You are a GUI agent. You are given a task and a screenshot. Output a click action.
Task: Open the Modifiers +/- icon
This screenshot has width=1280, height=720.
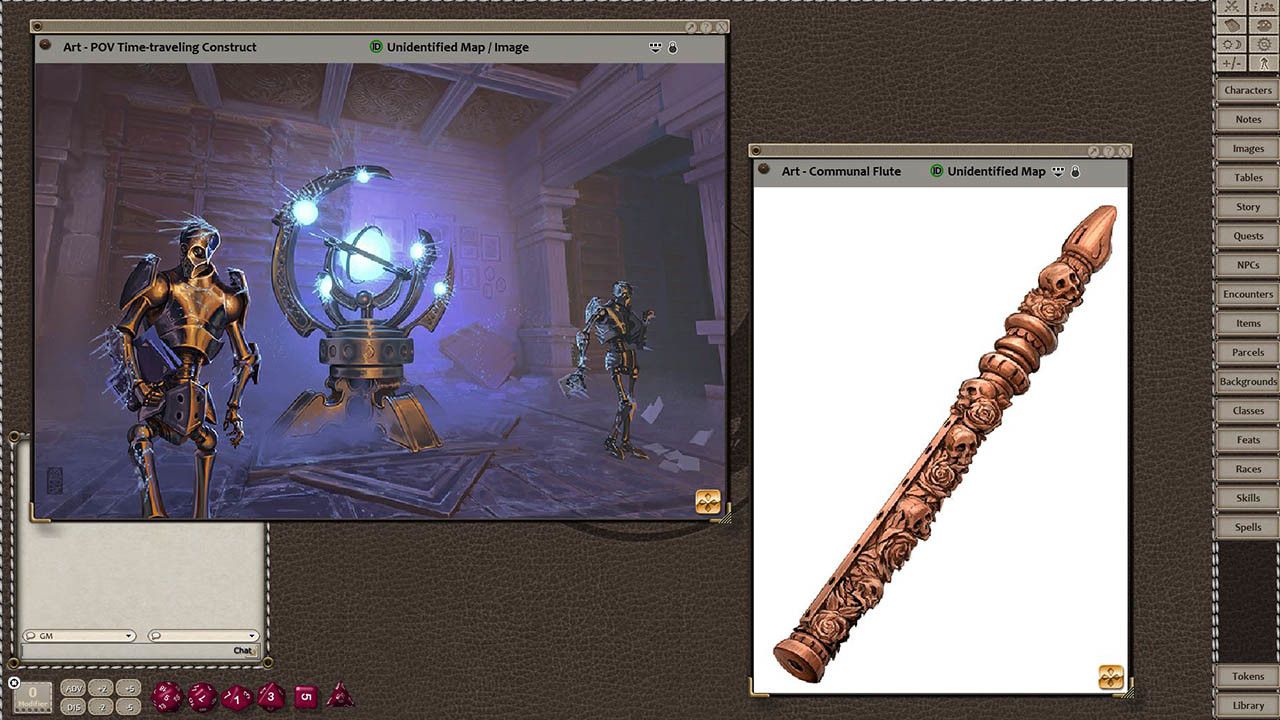coord(1232,62)
